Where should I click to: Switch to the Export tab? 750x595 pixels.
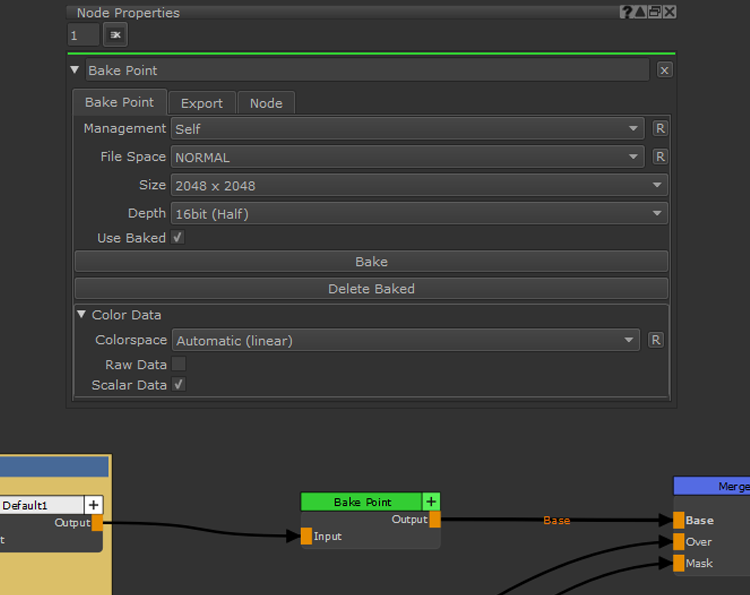point(202,103)
